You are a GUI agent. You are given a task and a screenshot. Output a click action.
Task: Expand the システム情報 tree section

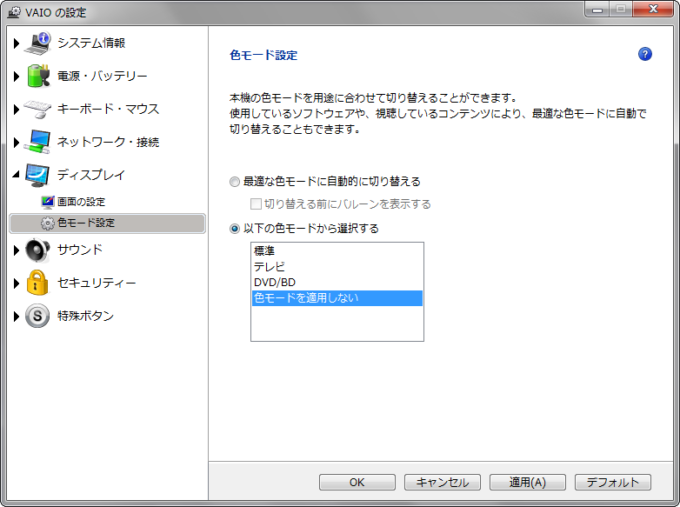(x=16, y=43)
